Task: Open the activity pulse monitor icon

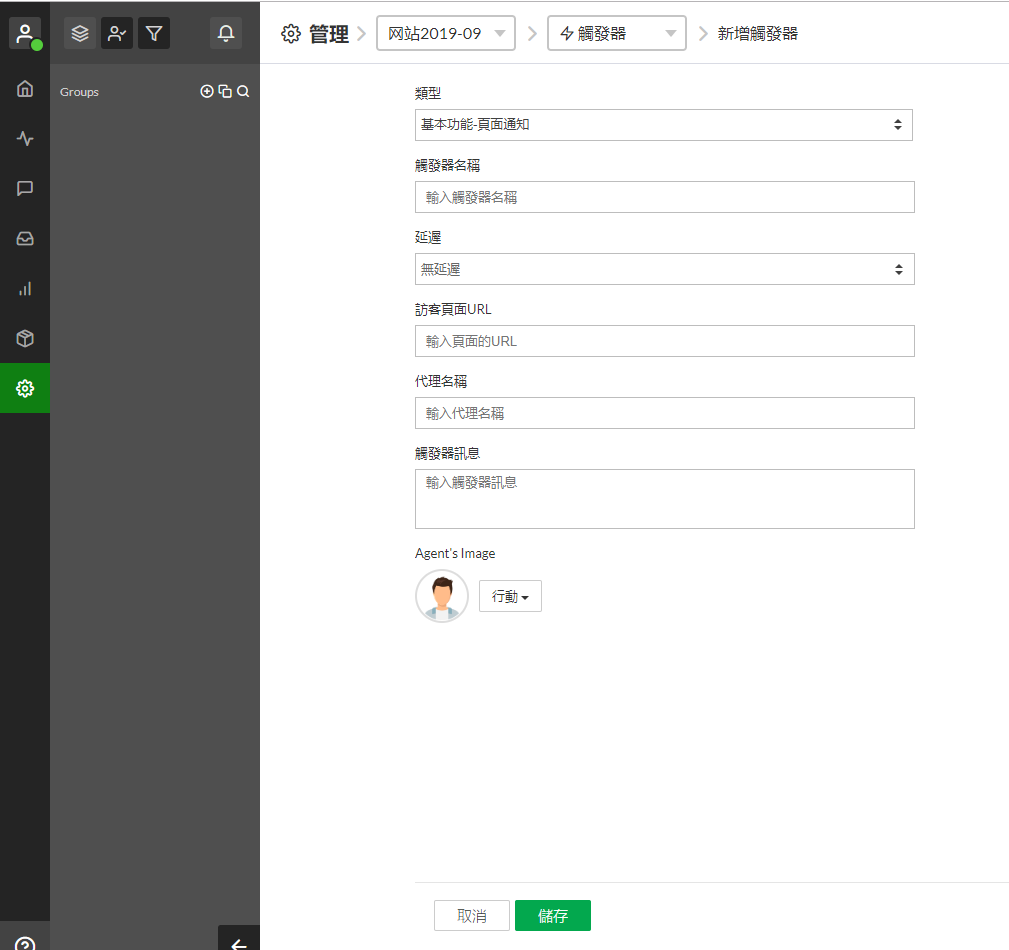Action: point(25,139)
